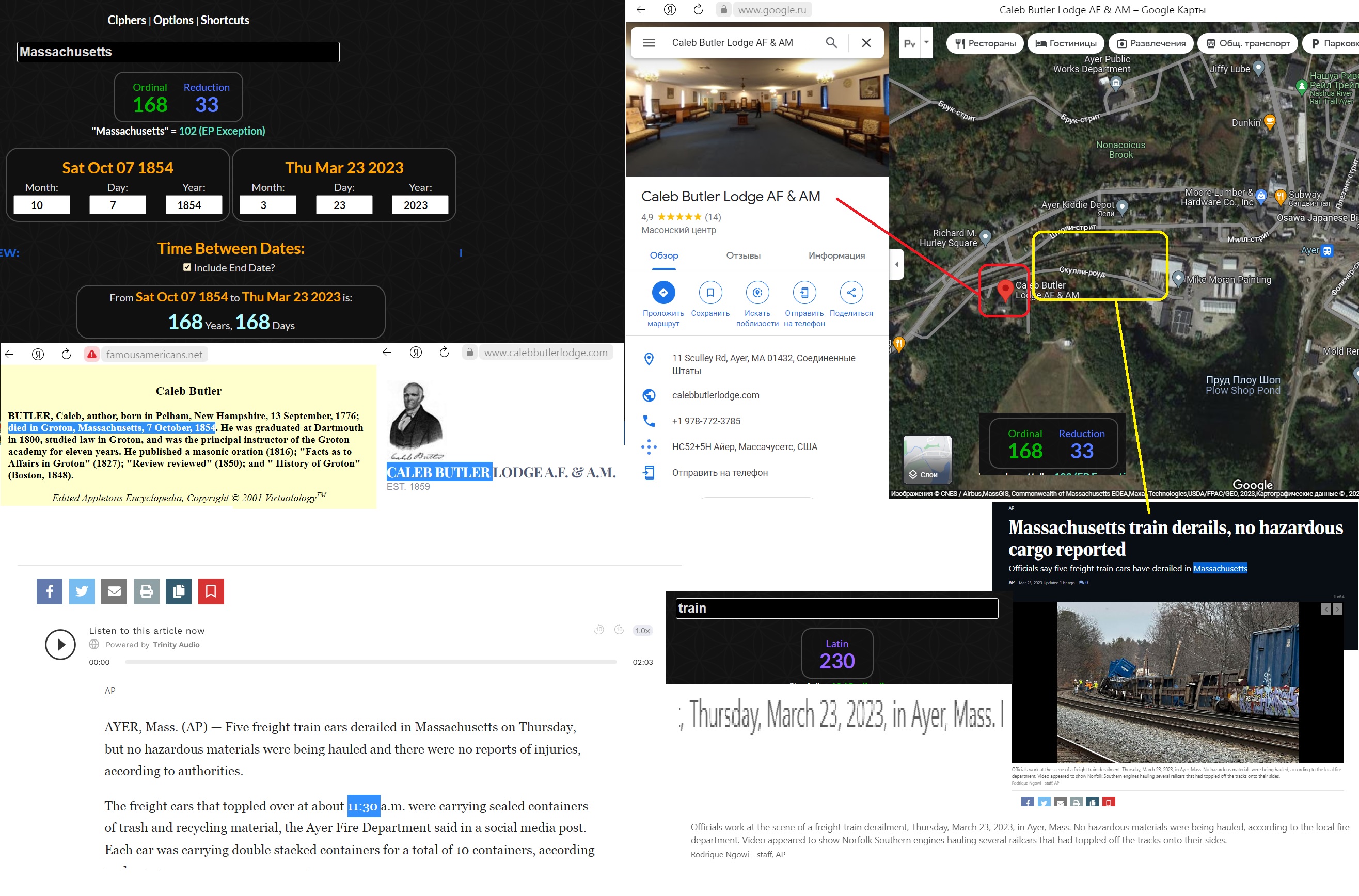Click the Google Maps search magnifier icon
Screen dimensions: 1359x896
coord(831,43)
